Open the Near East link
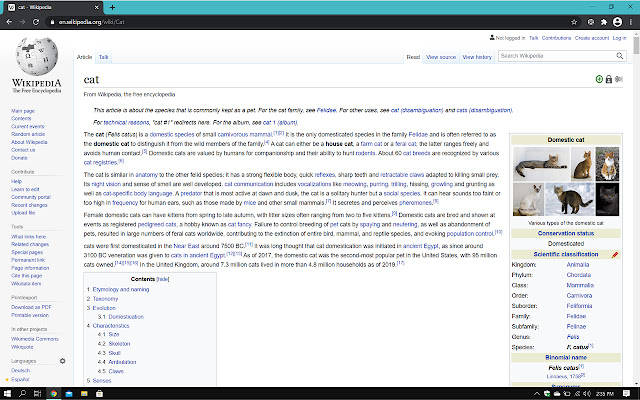The width and height of the screenshot is (640, 400). [x=186, y=246]
